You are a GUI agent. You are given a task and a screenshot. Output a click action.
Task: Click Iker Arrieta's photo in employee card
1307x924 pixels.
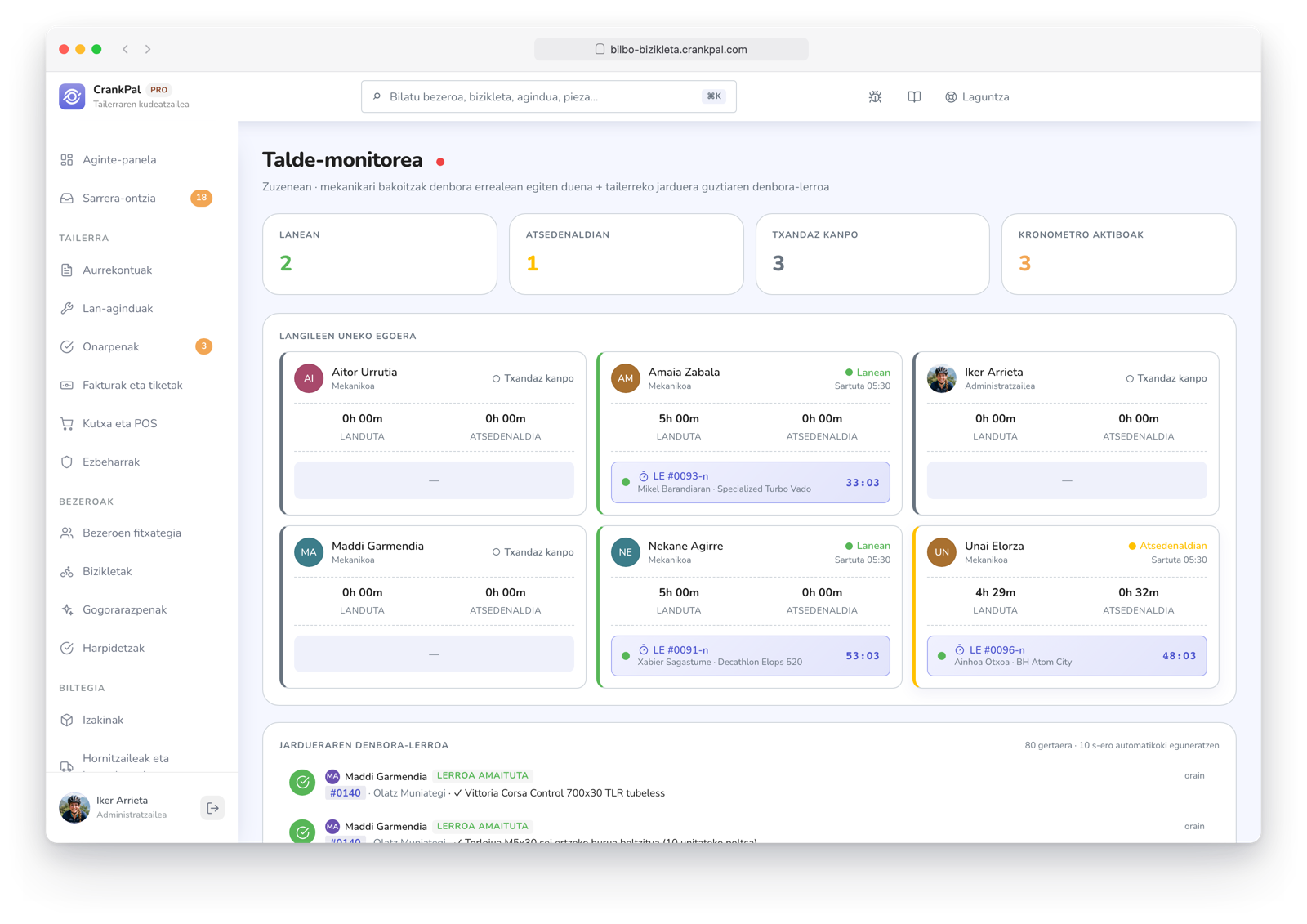point(942,378)
